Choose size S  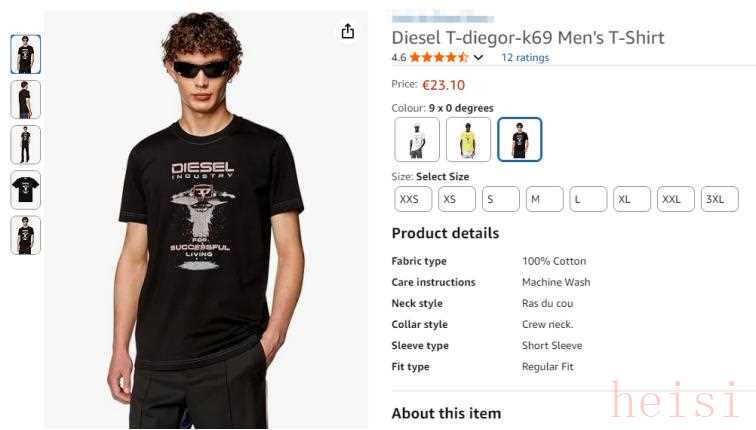pyautogui.click(x=501, y=199)
